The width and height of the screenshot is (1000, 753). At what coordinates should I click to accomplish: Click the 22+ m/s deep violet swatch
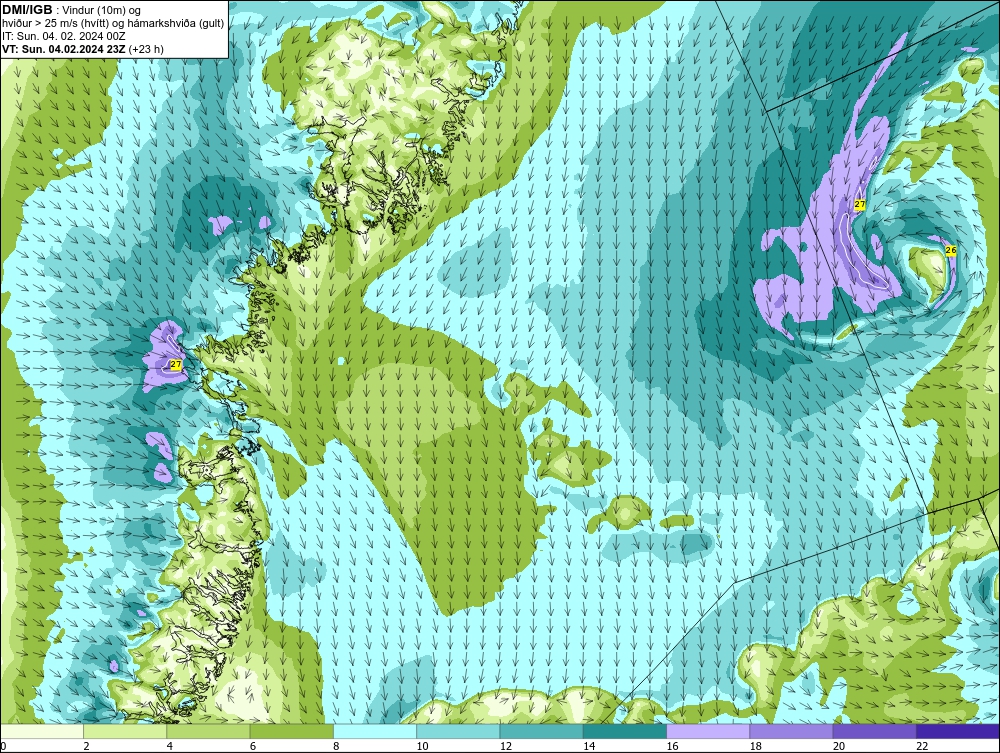point(958,731)
